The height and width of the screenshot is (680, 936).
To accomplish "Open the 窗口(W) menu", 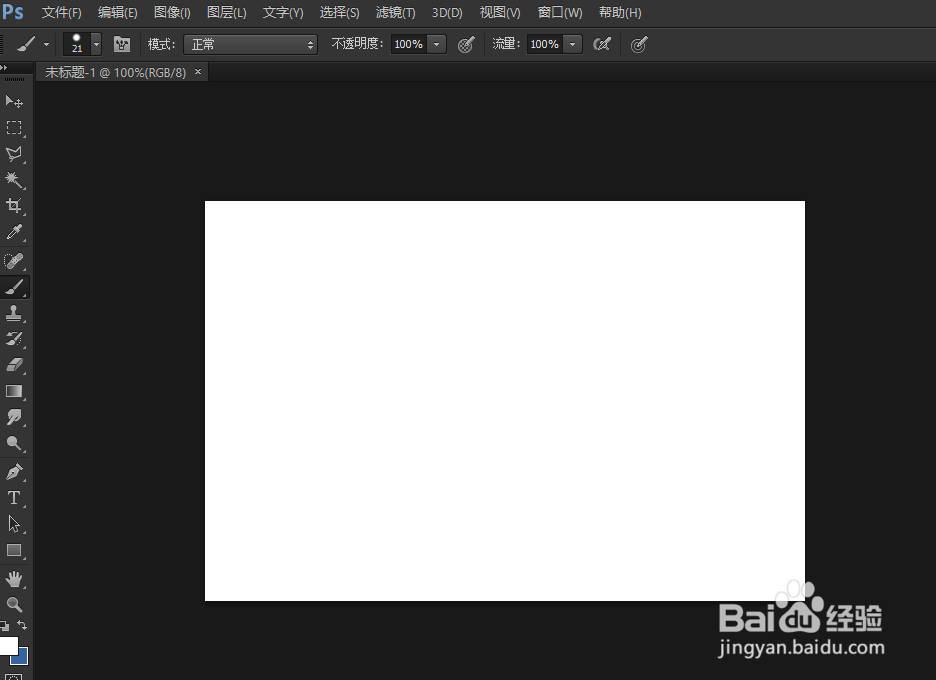I will (560, 13).
